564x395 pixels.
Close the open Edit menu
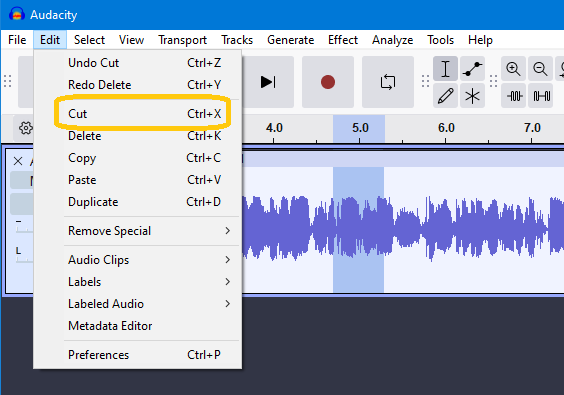(50, 40)
